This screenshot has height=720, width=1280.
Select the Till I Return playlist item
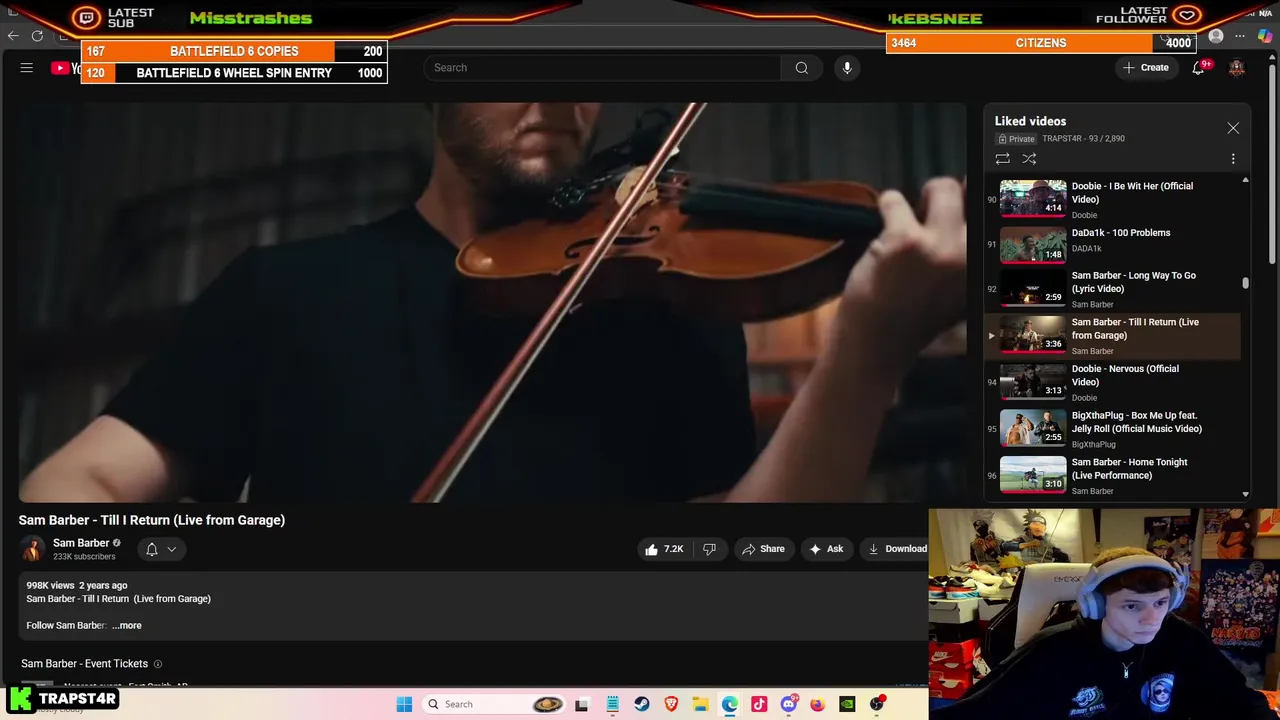click(x=1113, y=336)
